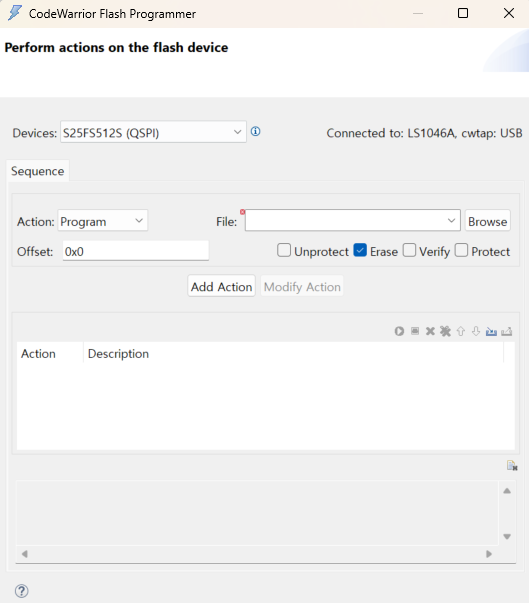Enable the Unprotect checkbox
The width and height of the screenshot is (529, 603).
[284, 250]
